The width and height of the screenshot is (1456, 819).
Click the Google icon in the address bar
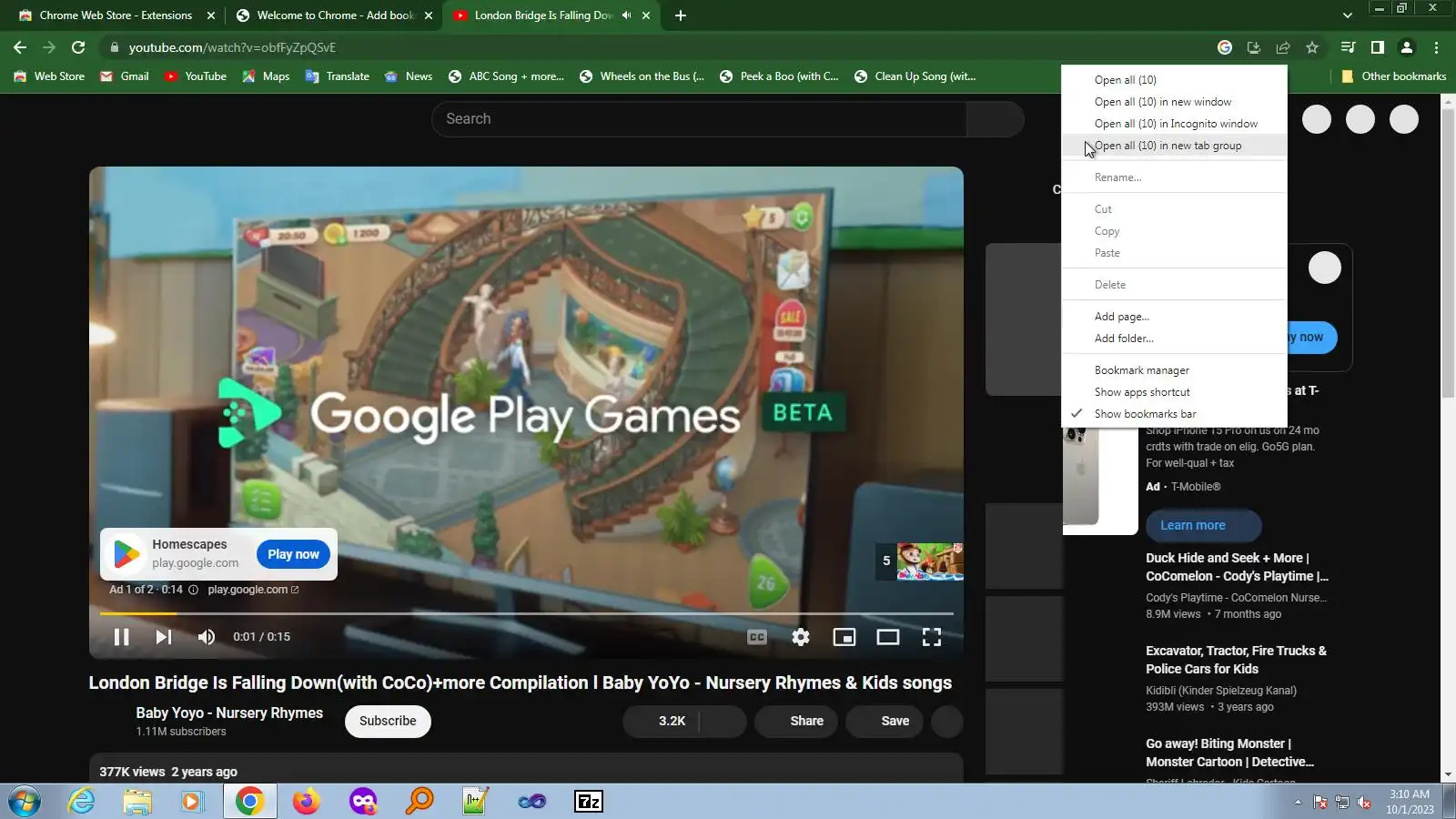coord(1225,47)
